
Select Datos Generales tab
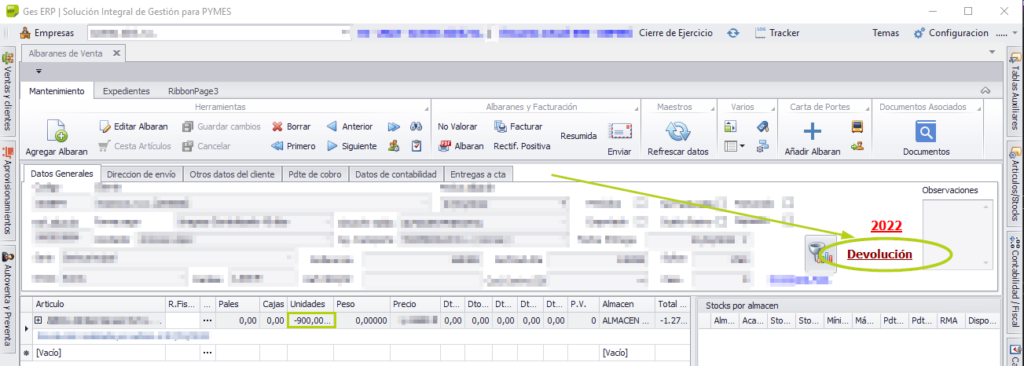click(62, 174)
